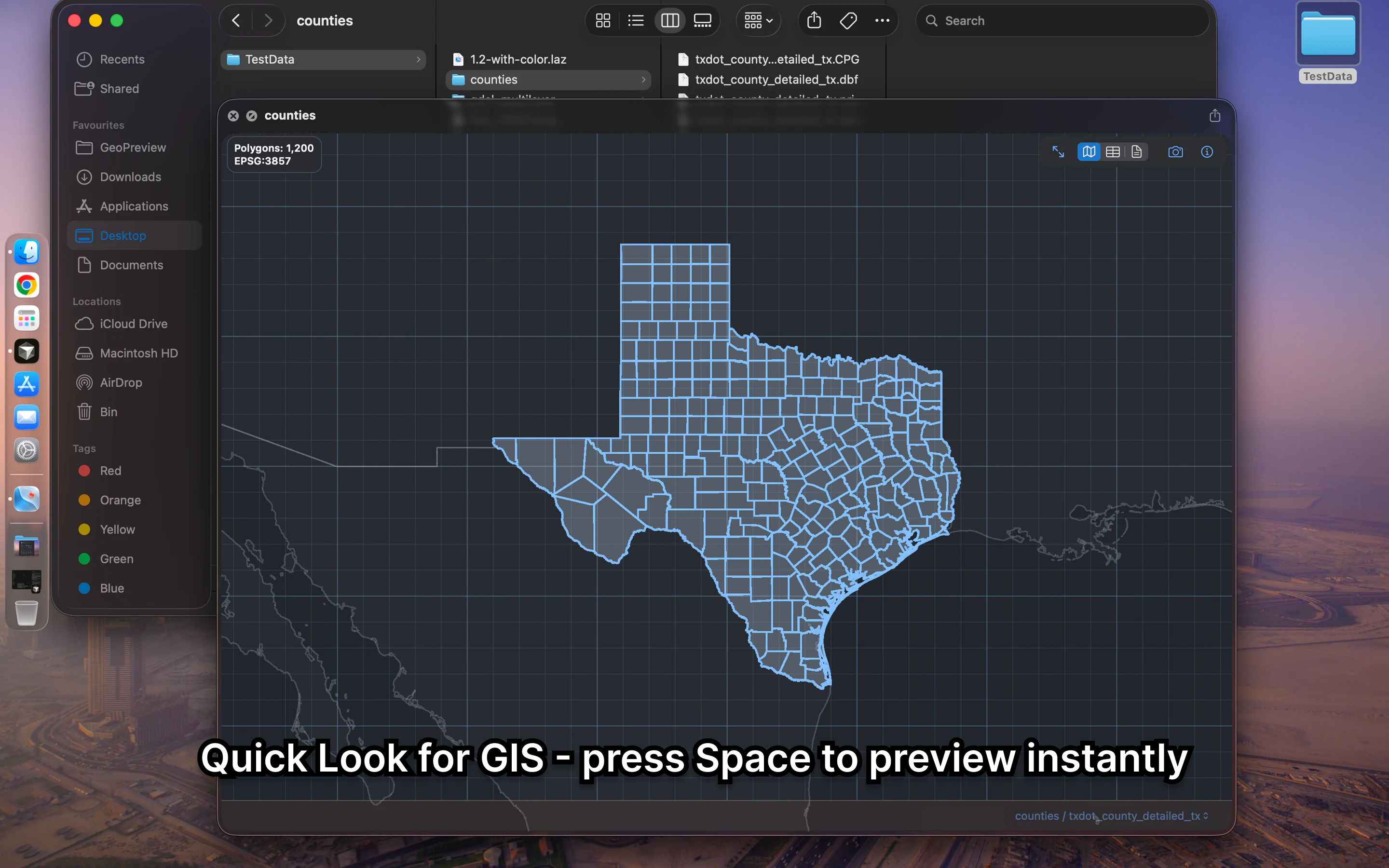Viewport: 1389px width, 868px height.
Task: Open the Finder group-by dropdown
Action: [758, 21]
